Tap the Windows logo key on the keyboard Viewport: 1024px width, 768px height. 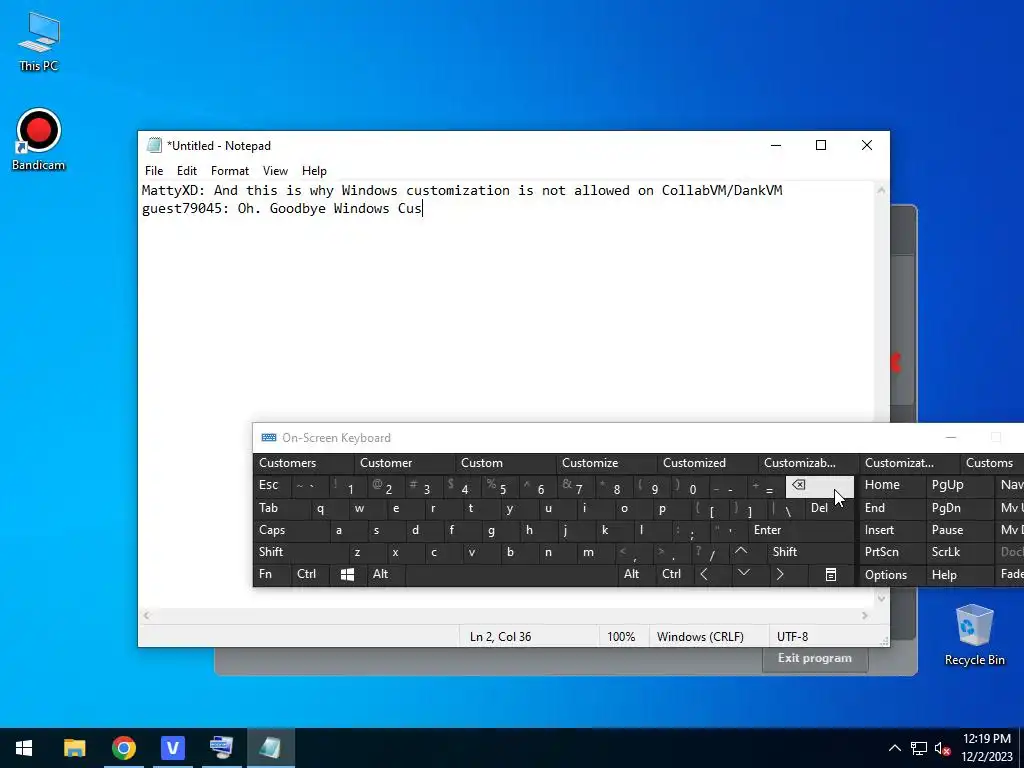pos(347,574)
